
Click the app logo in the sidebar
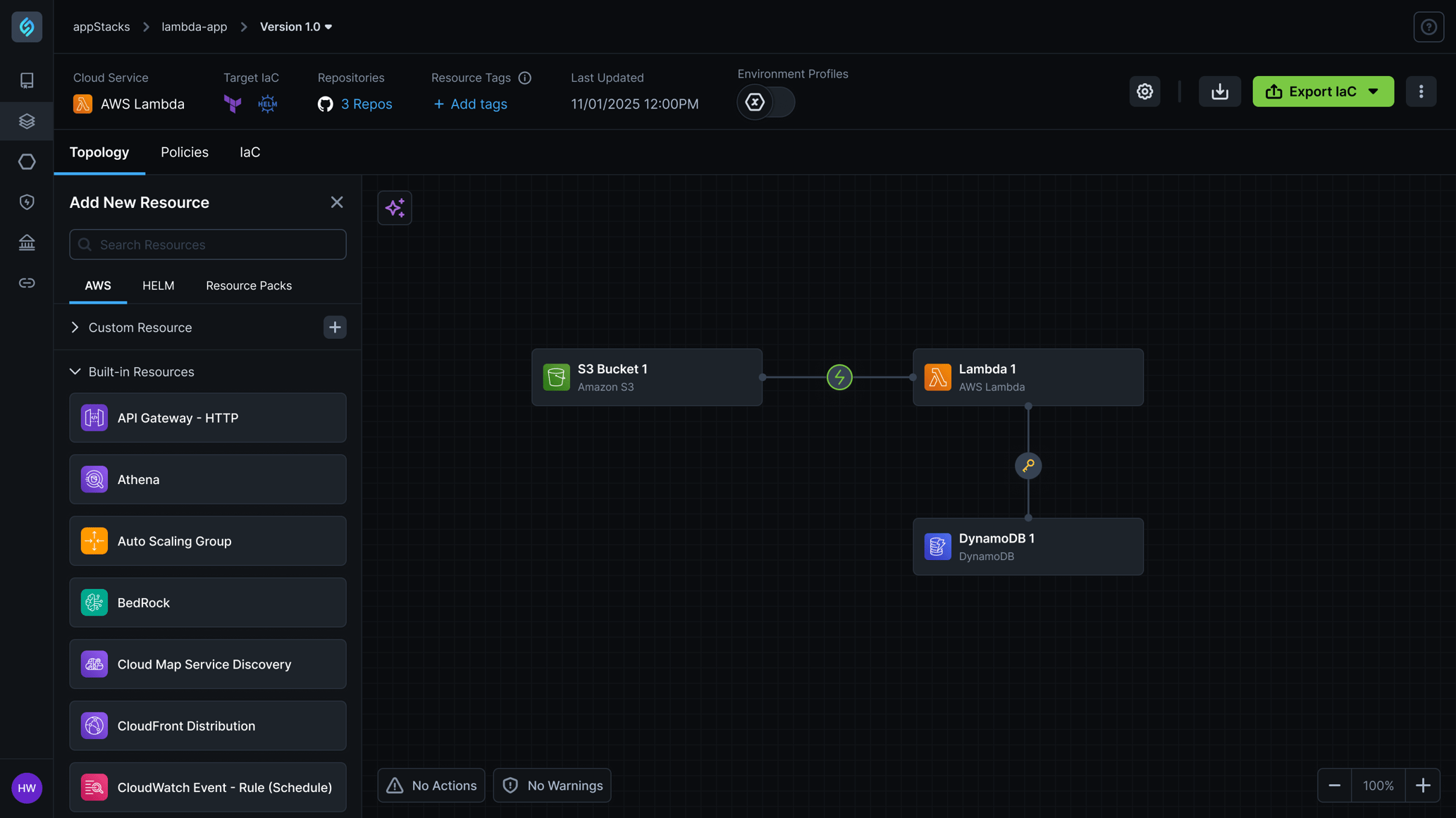(x=27, y=27)
